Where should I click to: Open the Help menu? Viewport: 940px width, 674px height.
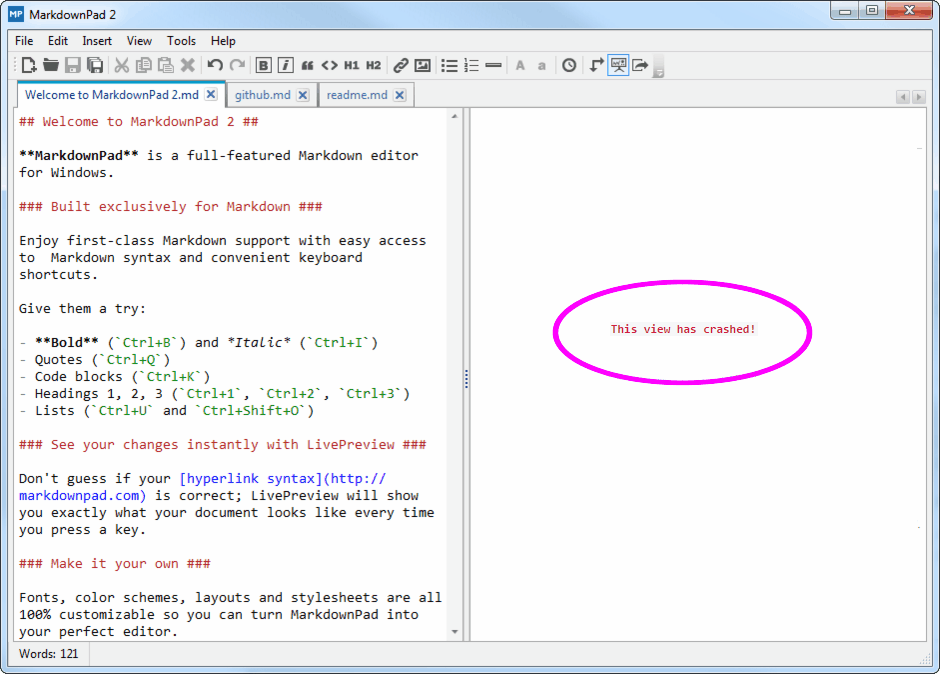223,41
